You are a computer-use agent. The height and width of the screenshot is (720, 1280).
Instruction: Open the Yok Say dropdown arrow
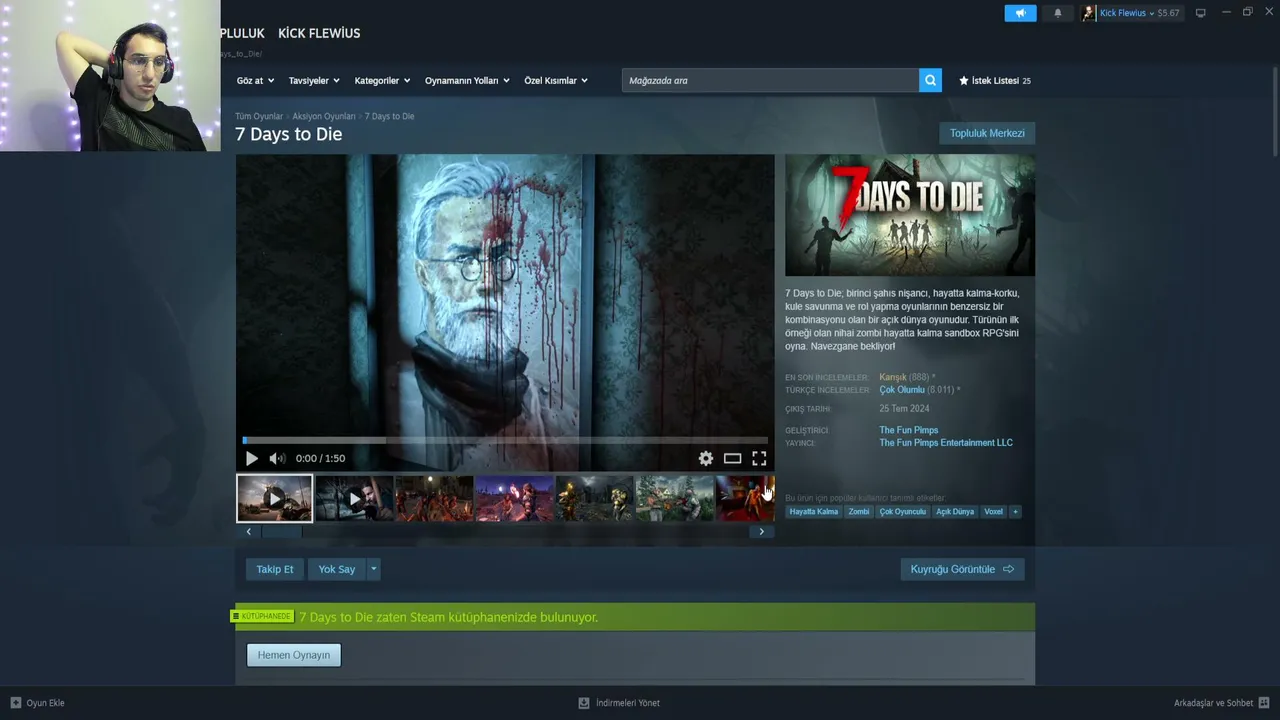pyautogui.click(x=374, y=569)
